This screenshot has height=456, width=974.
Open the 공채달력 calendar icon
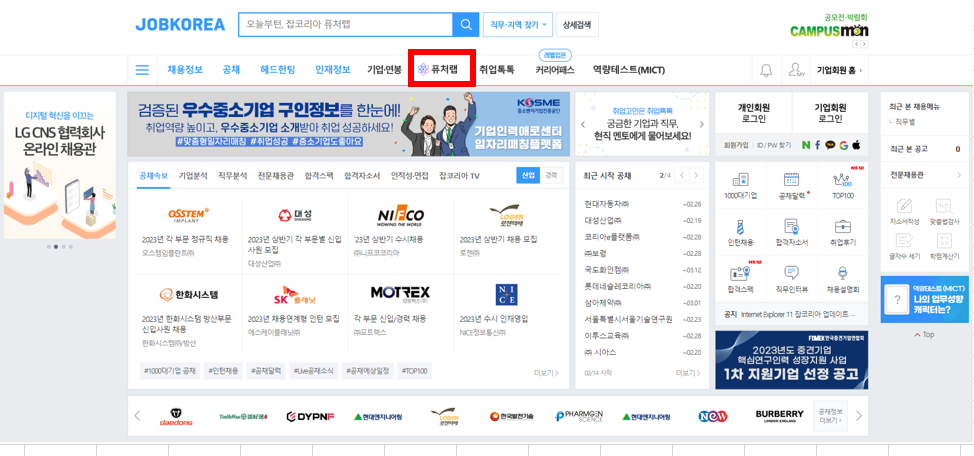pyautogui.click(x=791, y=180)
